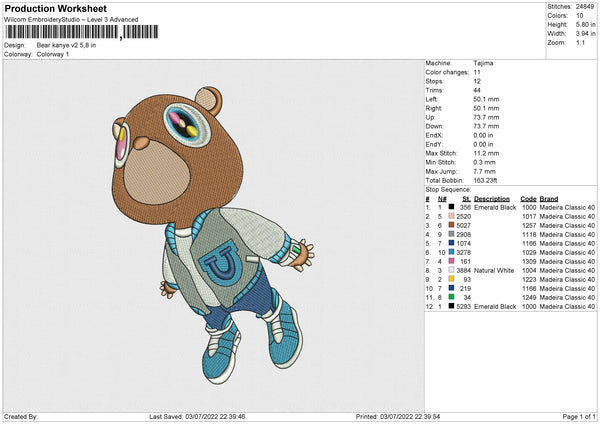
Task: Click the 'Colorway 1' value
Action: point(53,54)
